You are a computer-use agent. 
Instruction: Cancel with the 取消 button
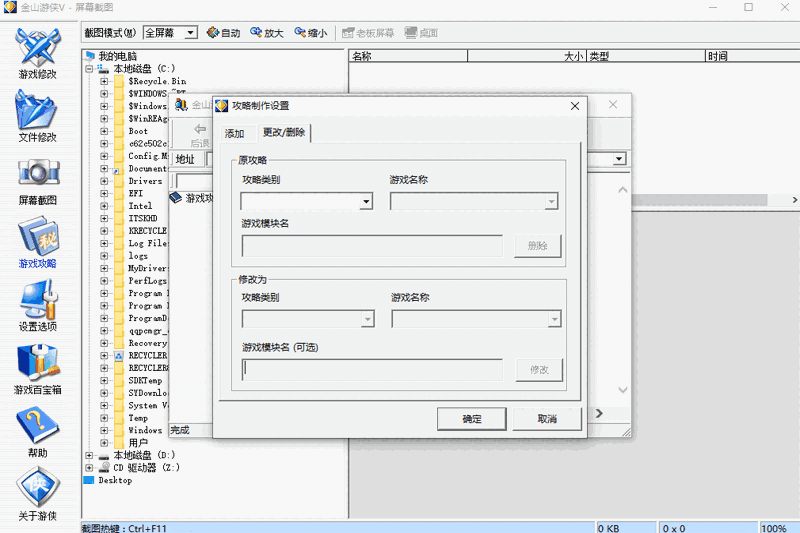point(547,419)
